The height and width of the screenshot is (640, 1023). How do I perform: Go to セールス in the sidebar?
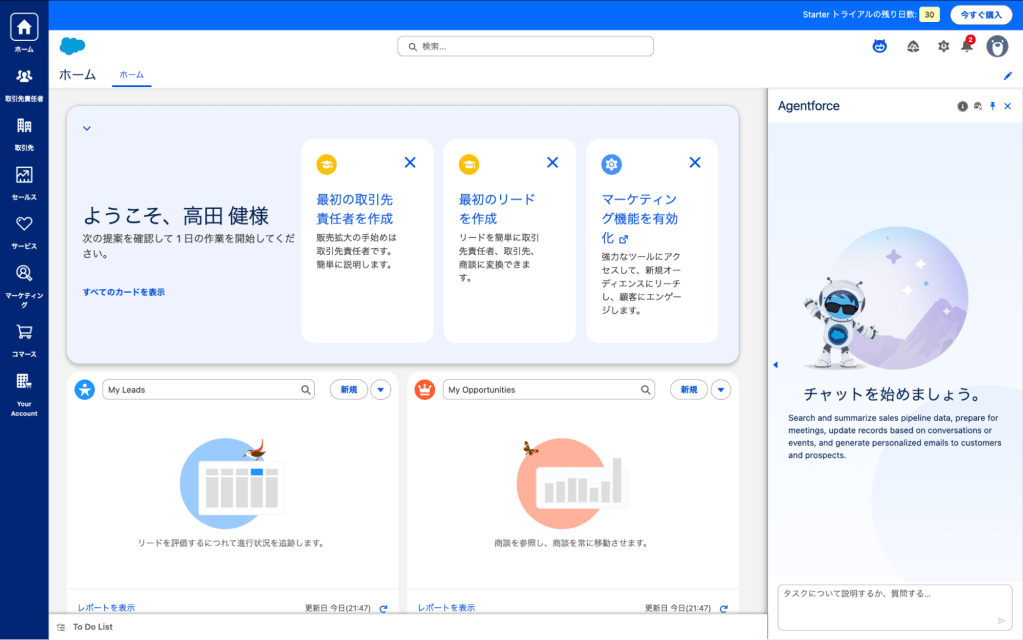tap(24, 181)
